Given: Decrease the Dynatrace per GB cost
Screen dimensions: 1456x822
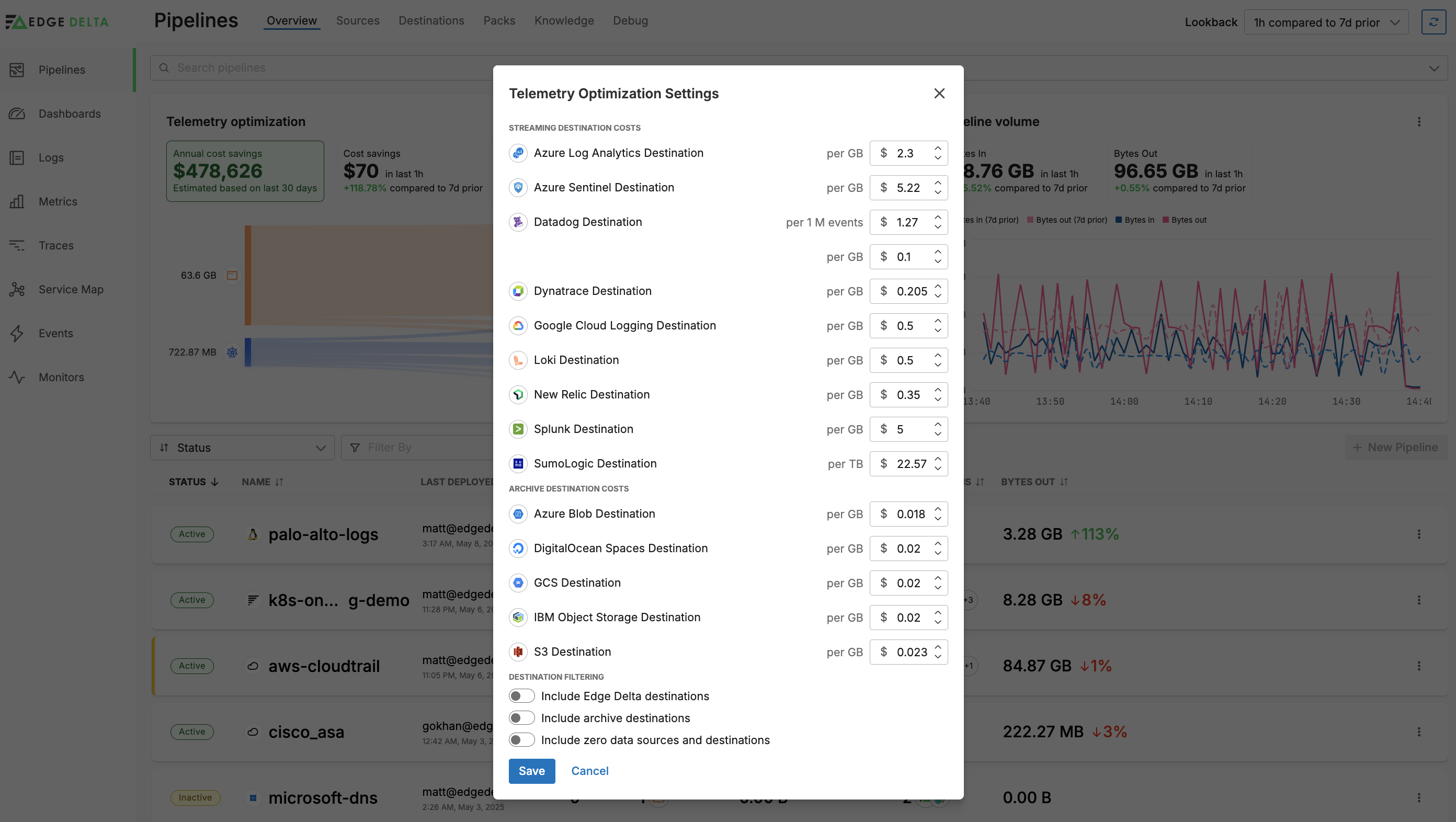Looking at the screenshot, I should click(x=937, y=296).
